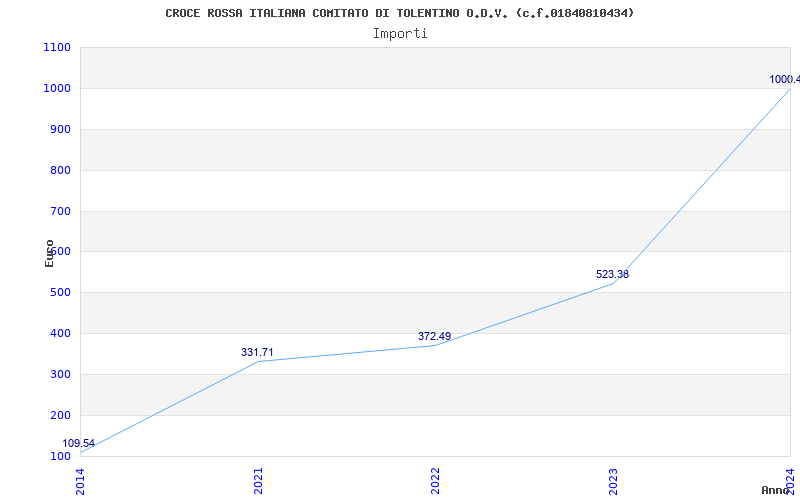Select the 200 y-axis value
Viewport: 800px width, 500px height.
60,415
